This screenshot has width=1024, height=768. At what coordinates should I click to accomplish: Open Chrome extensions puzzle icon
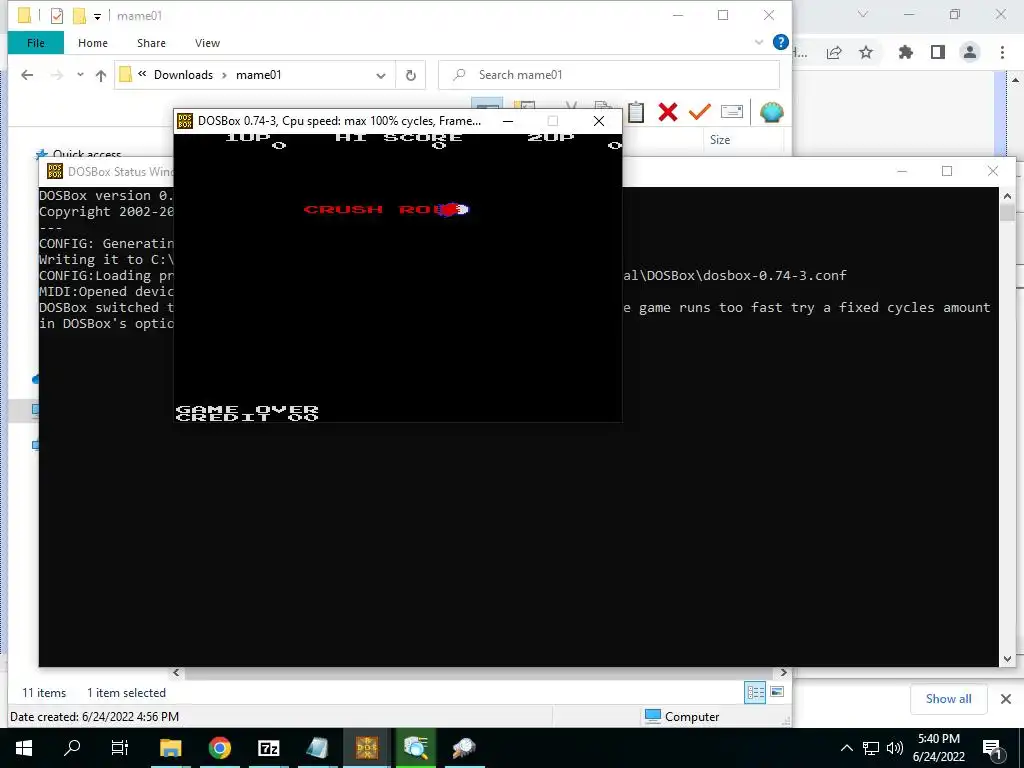click(x=906, y=52)
